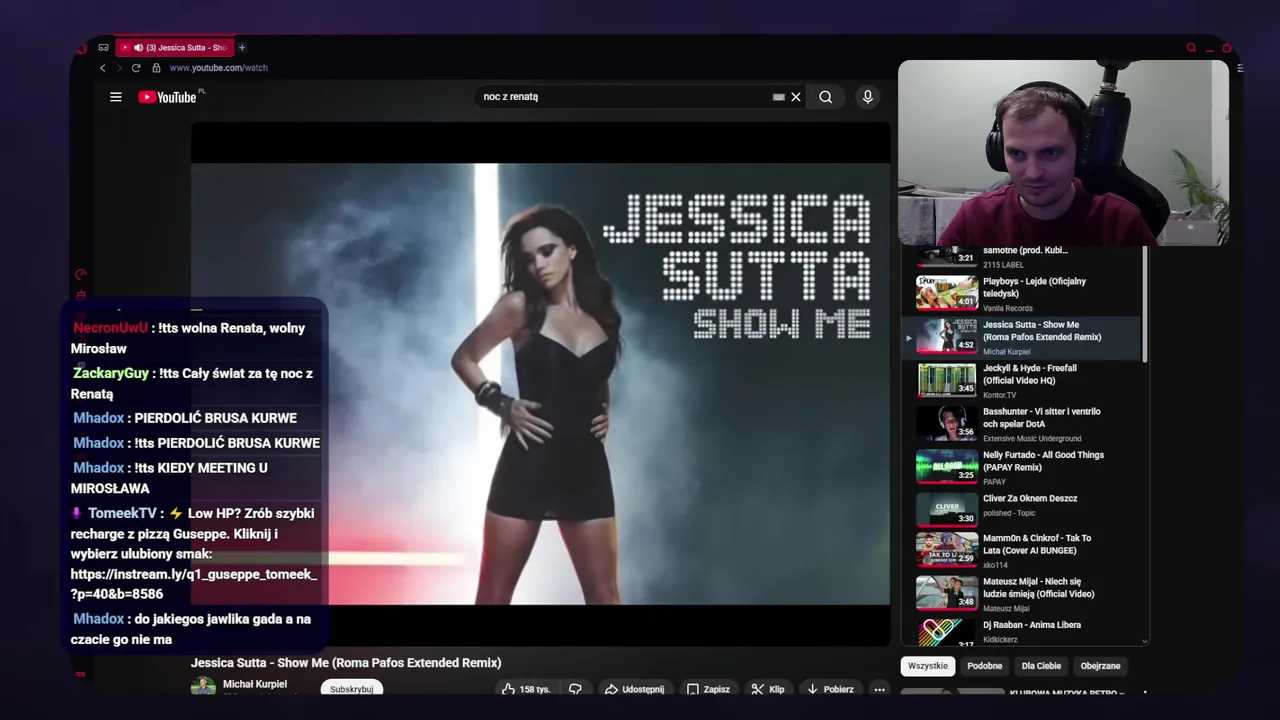This screenshot has height=720, width=1280.
Task: Click 'TomeekTV' username in chat overlay
Action: click(x=122, y=513)
